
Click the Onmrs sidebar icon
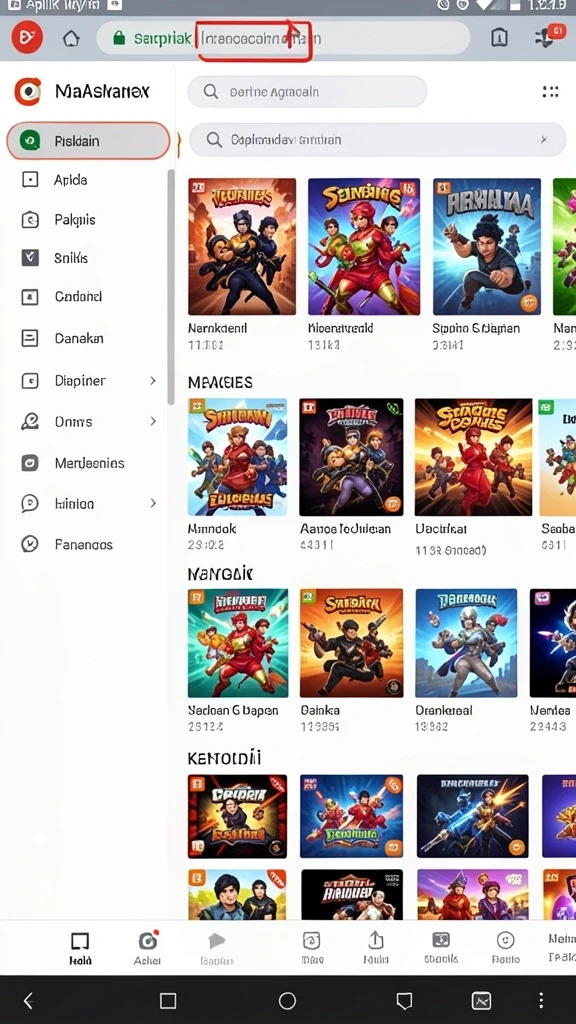point(30,422)
